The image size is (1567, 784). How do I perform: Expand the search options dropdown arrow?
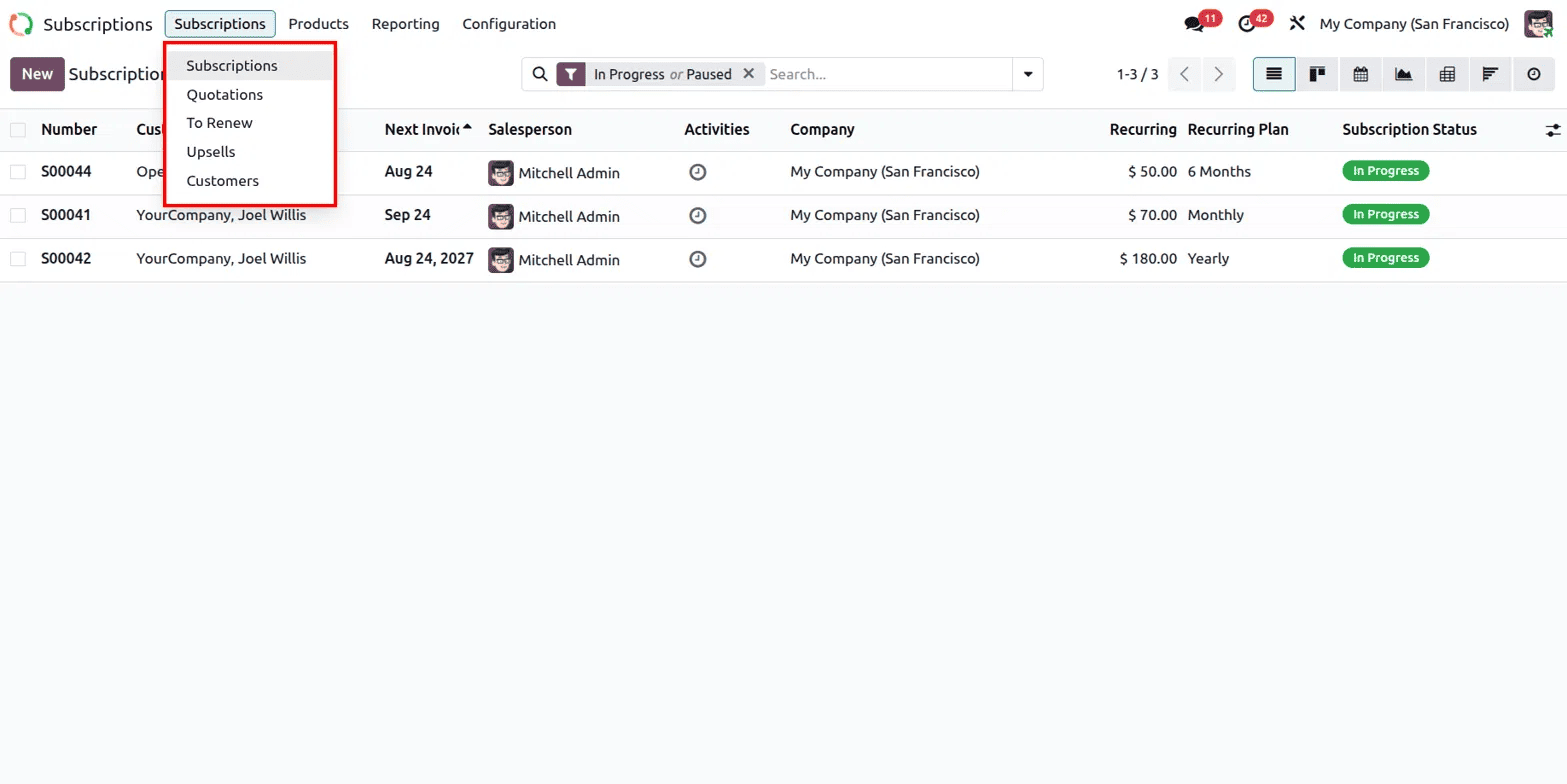pos(1028,74)
